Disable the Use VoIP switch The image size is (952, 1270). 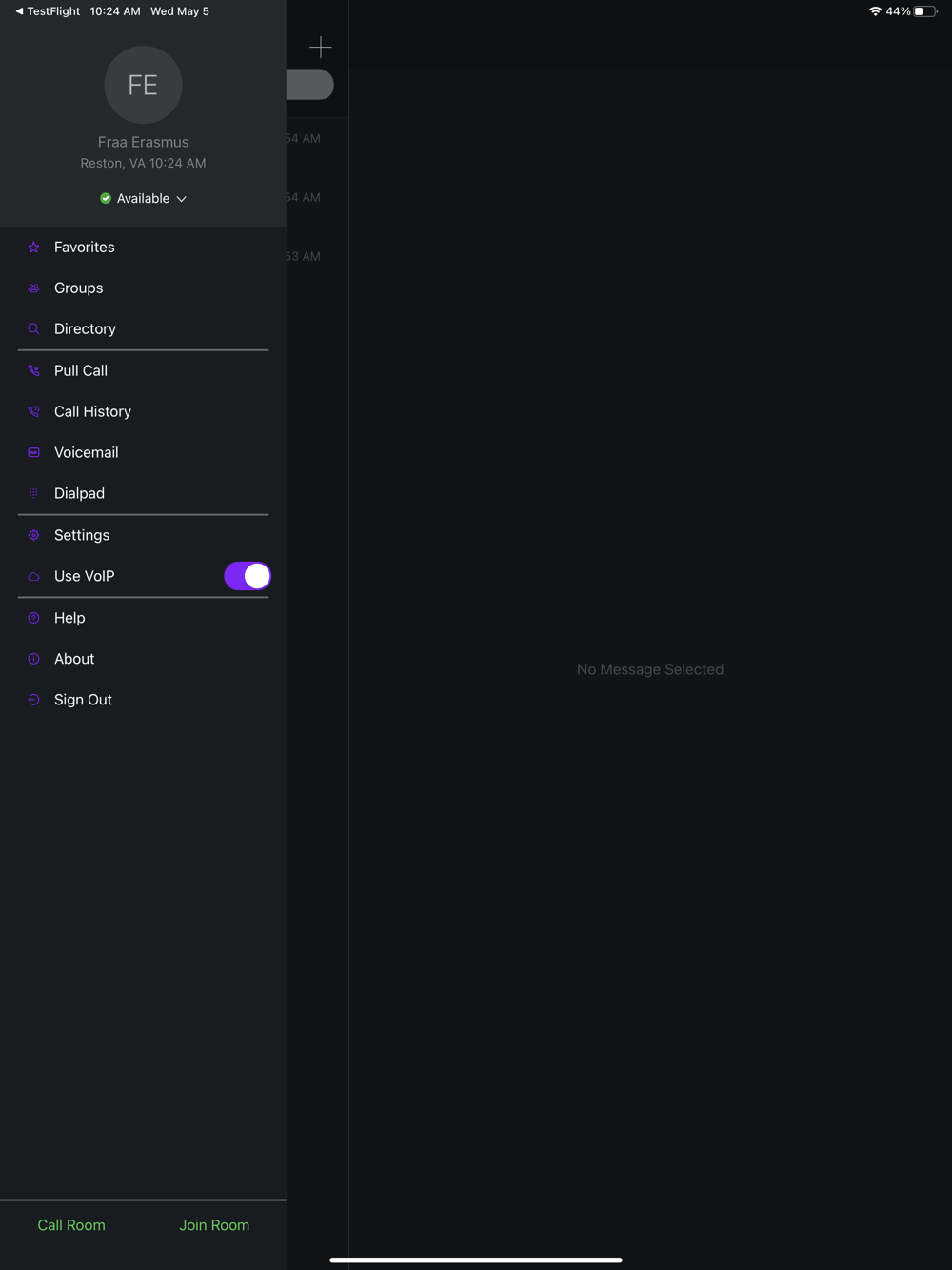(248, 576)
